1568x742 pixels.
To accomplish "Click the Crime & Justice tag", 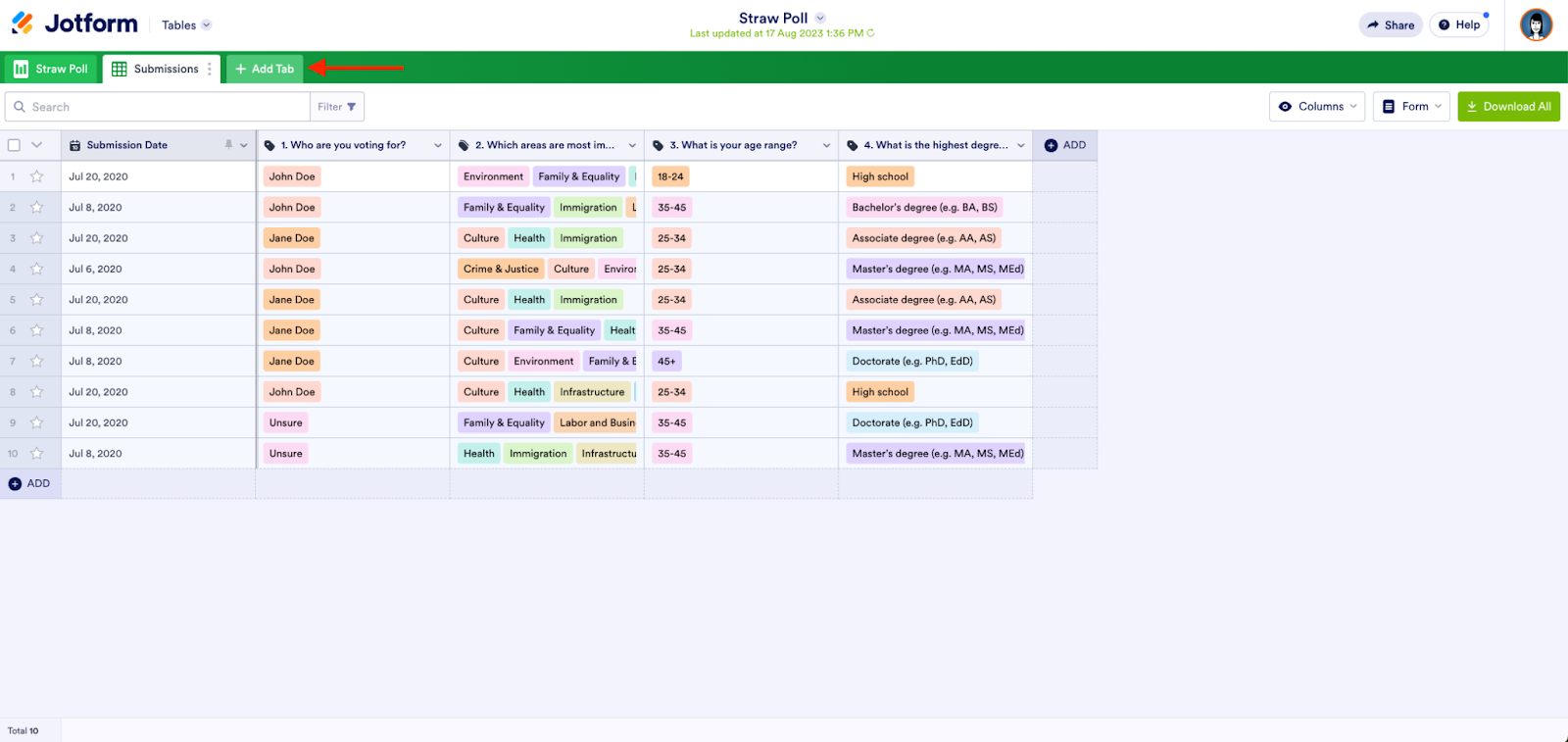I will tap(501, 269).
